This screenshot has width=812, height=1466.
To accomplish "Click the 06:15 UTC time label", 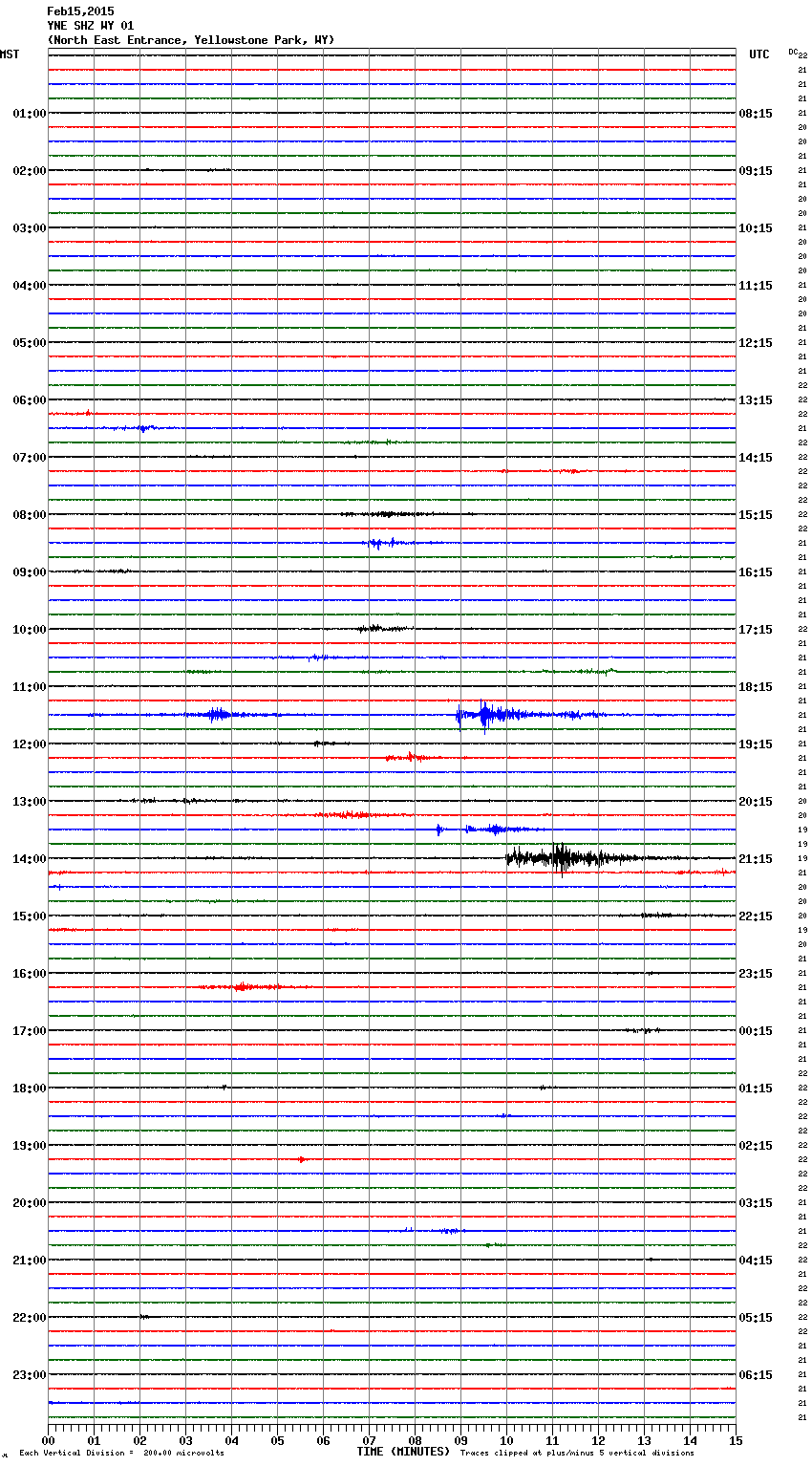I will pyautogui.click(x=756, y=1375).
